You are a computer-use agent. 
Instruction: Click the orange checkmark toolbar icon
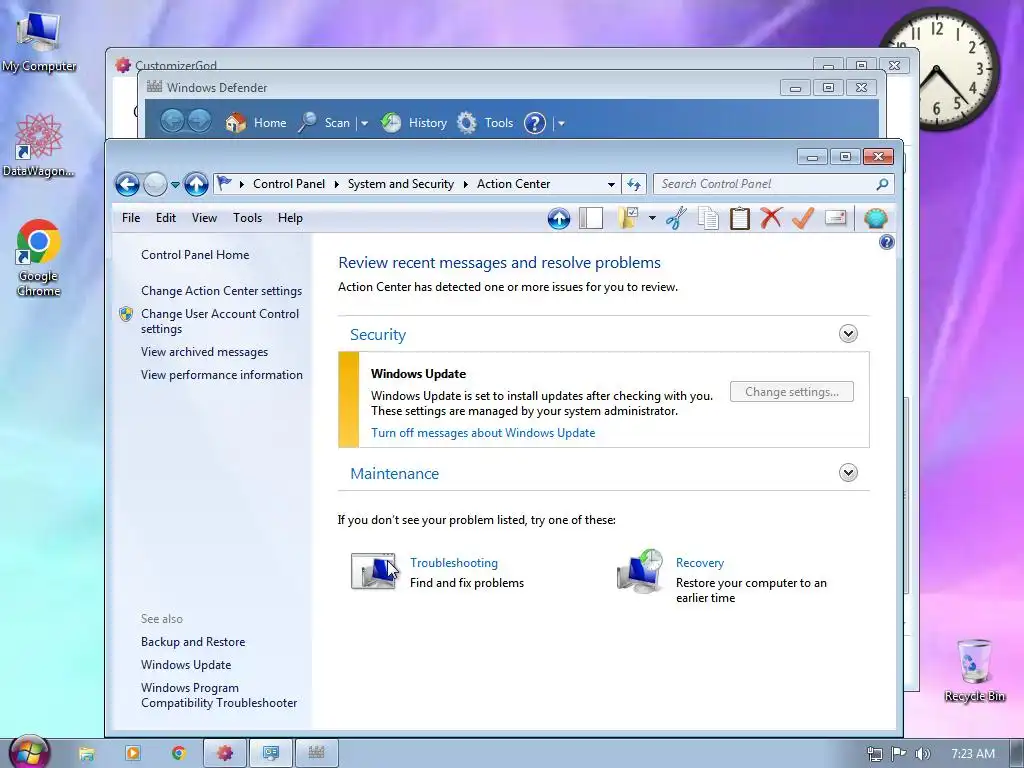803,217
